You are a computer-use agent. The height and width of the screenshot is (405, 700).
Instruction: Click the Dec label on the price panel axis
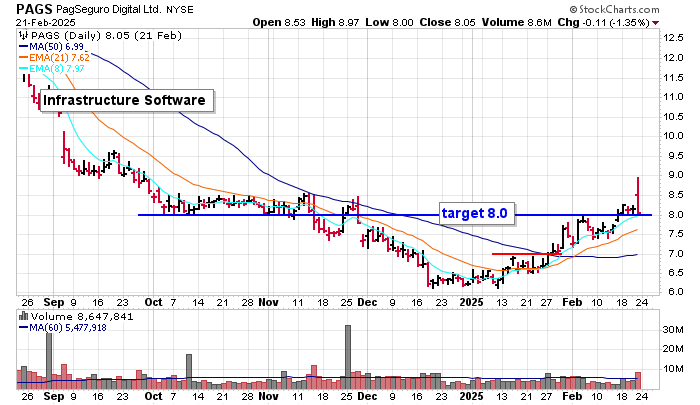(x=367, y=302)
